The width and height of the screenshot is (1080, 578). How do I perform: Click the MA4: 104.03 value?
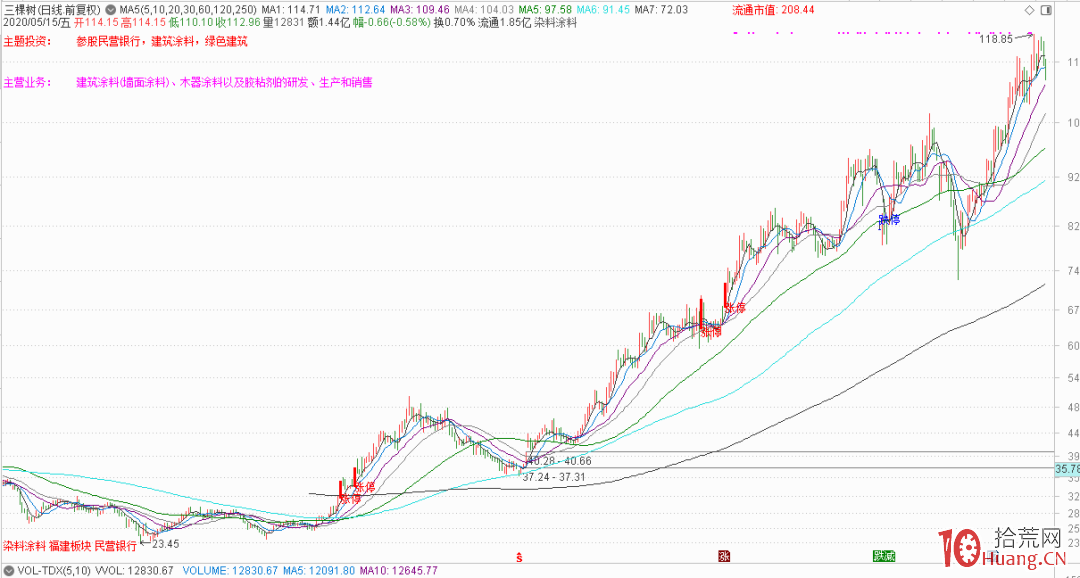click(x=484, y=10)
